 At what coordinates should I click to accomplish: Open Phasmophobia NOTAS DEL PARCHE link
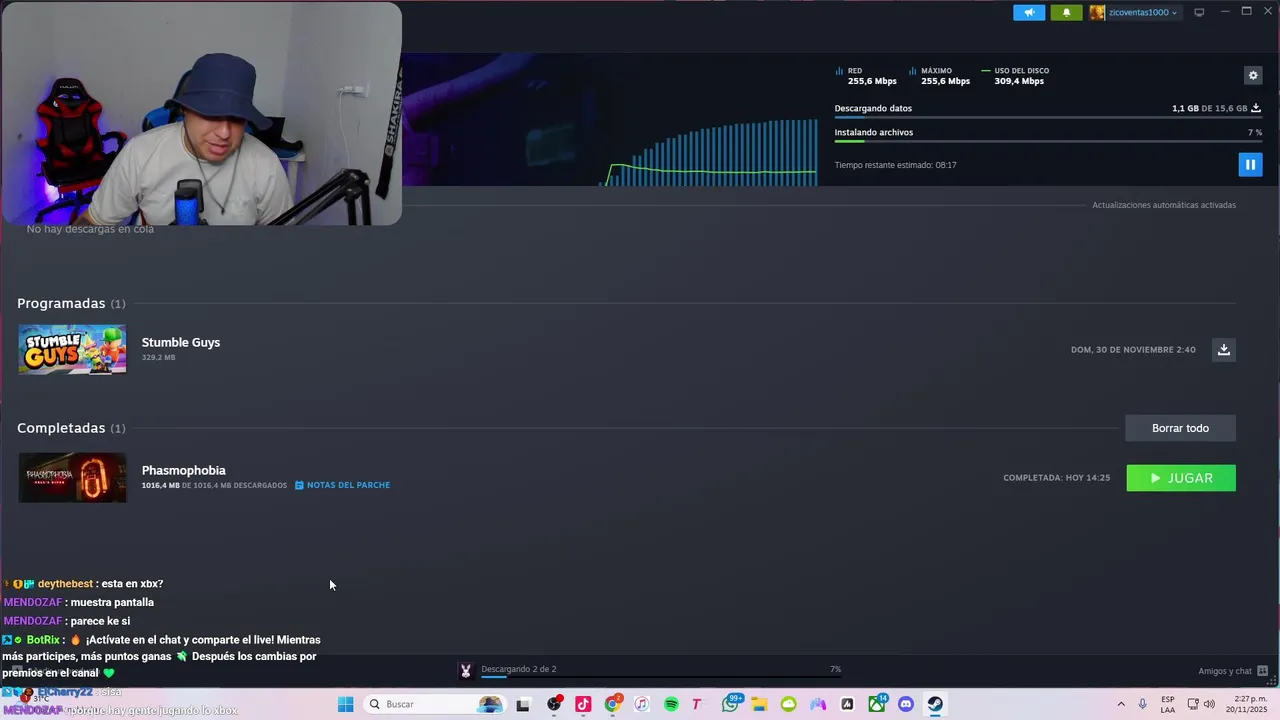342,485
